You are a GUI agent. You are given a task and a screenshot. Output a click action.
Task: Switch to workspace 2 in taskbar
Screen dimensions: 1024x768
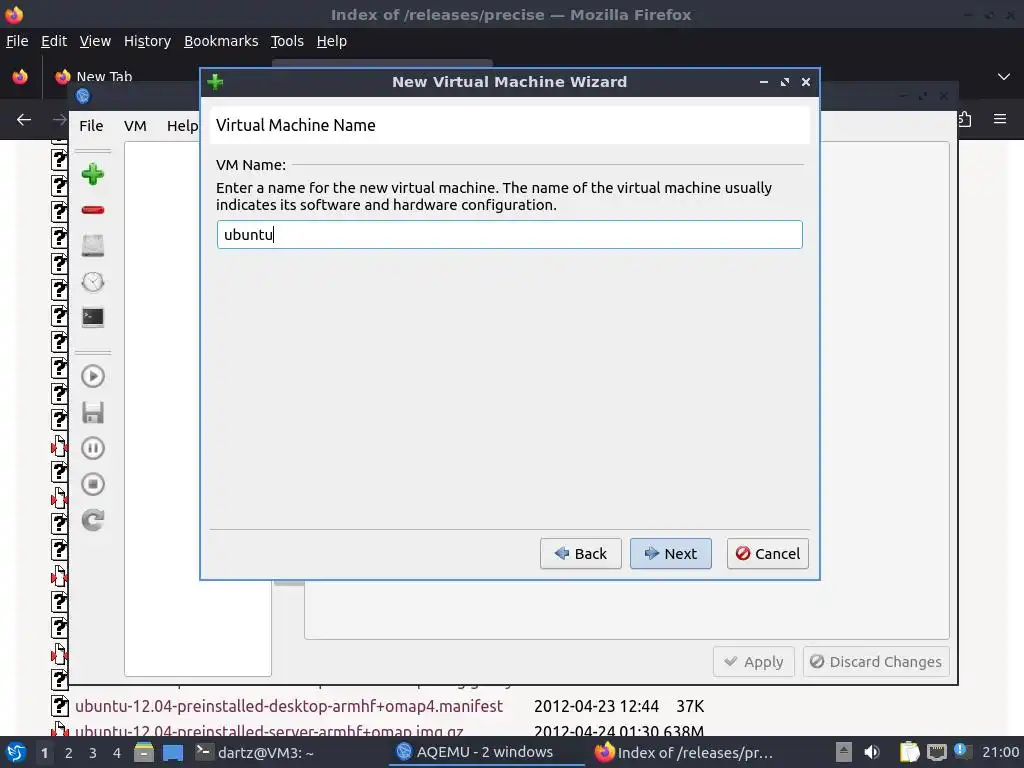click(x=69, y=753)
